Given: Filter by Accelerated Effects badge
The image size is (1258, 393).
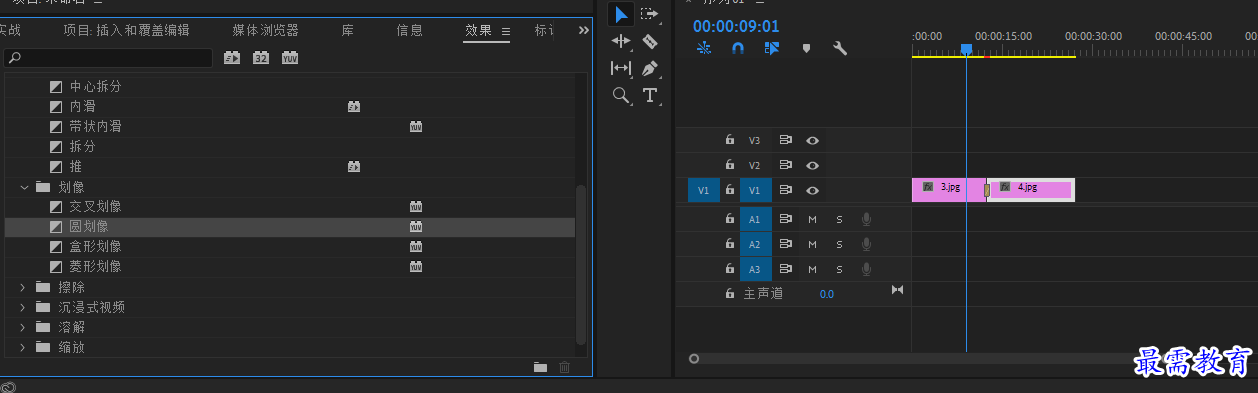Looking at the screenshot, I should coord(232,58).
